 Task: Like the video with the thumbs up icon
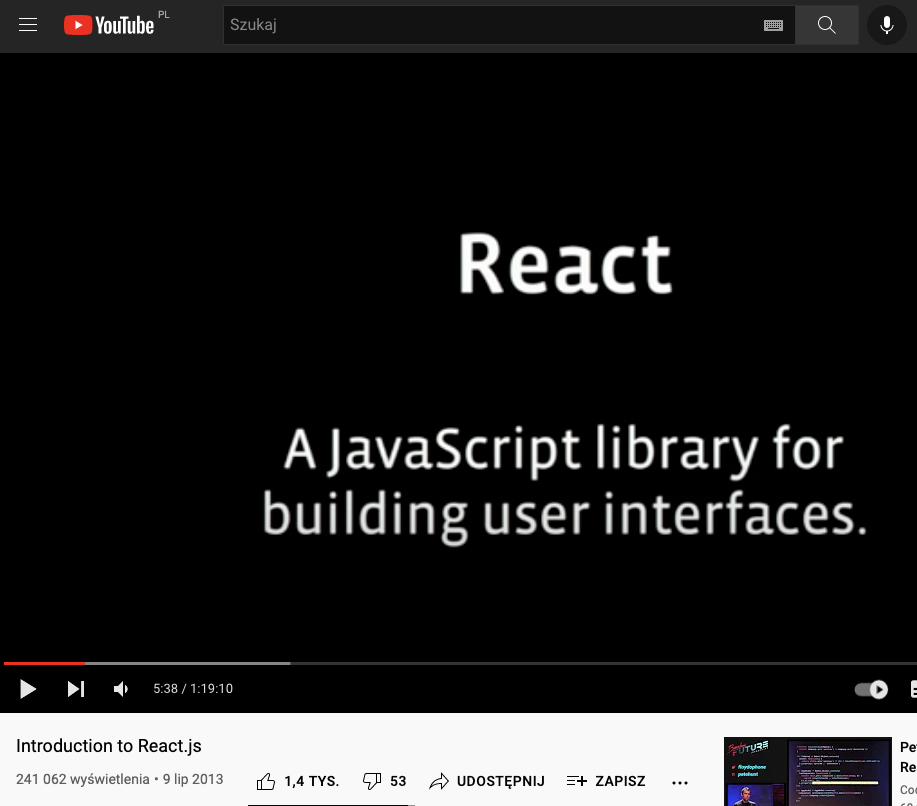click(266, 781)
